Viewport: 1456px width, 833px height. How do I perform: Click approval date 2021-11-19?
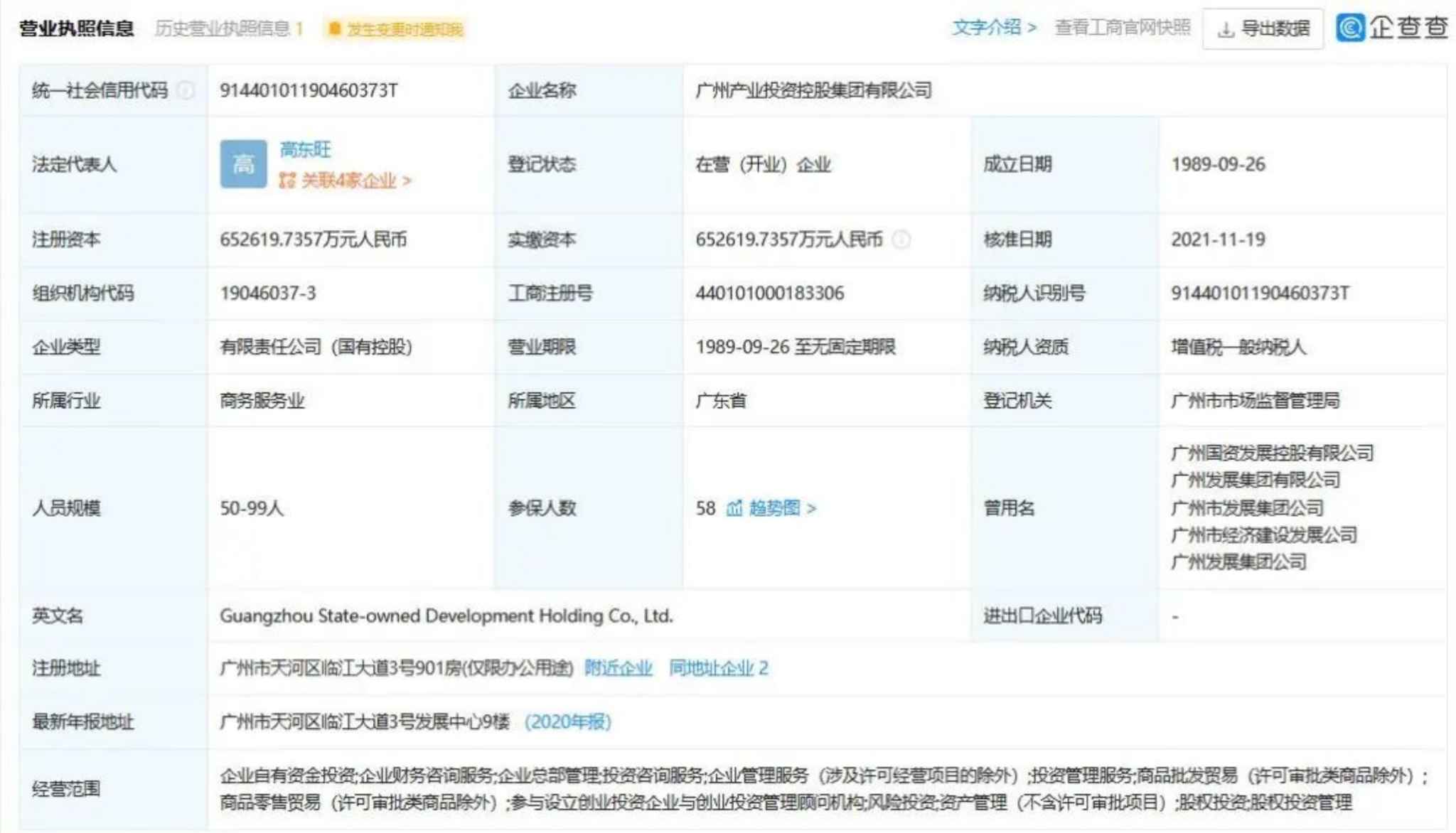click(1218, 240)
